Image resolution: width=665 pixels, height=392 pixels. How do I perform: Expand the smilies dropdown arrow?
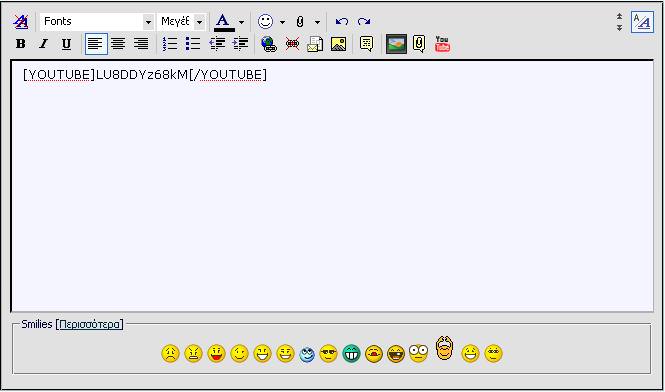click(x=282, y=22)
